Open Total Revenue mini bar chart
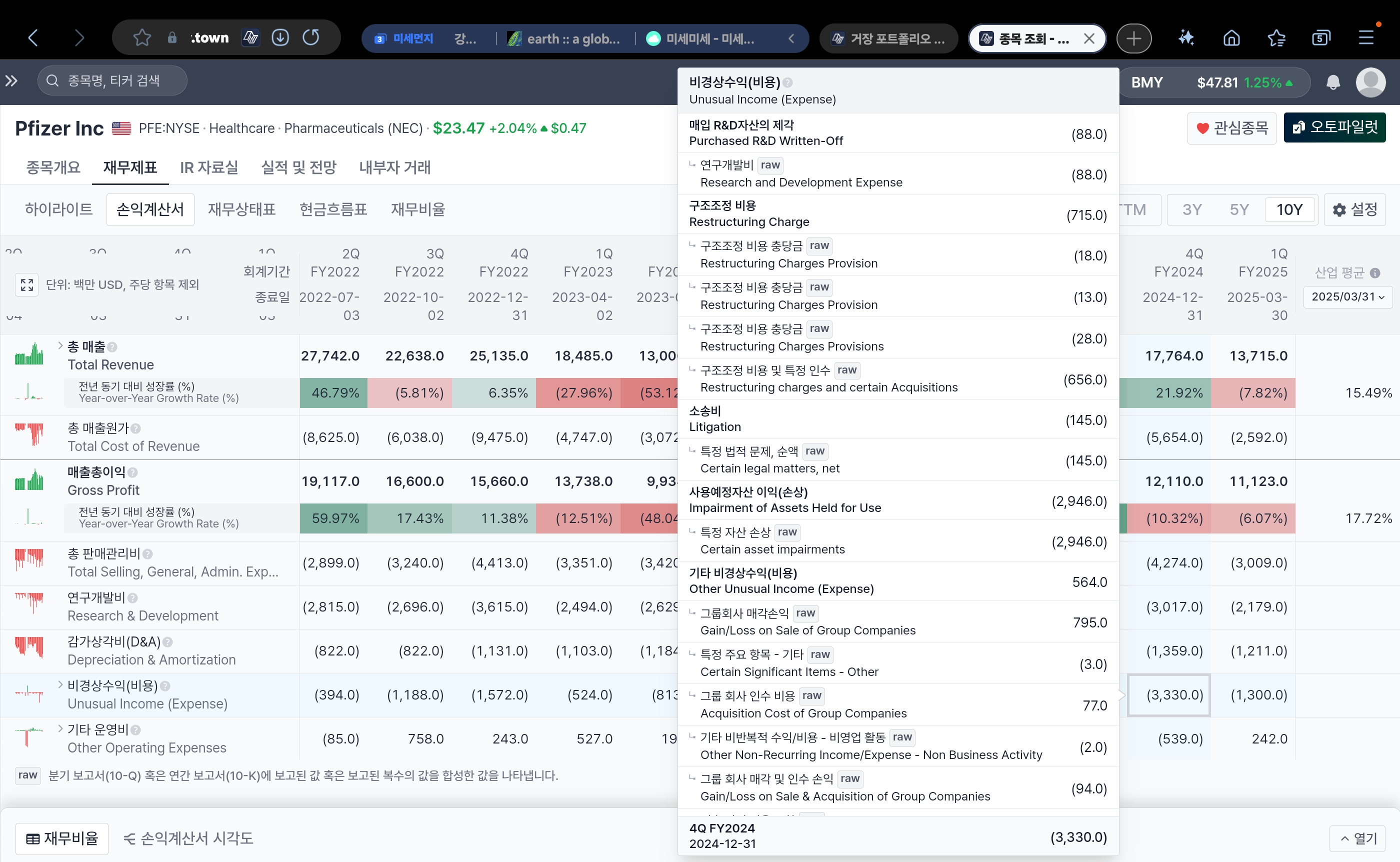 pyautogui.click(x=28, y=353)
